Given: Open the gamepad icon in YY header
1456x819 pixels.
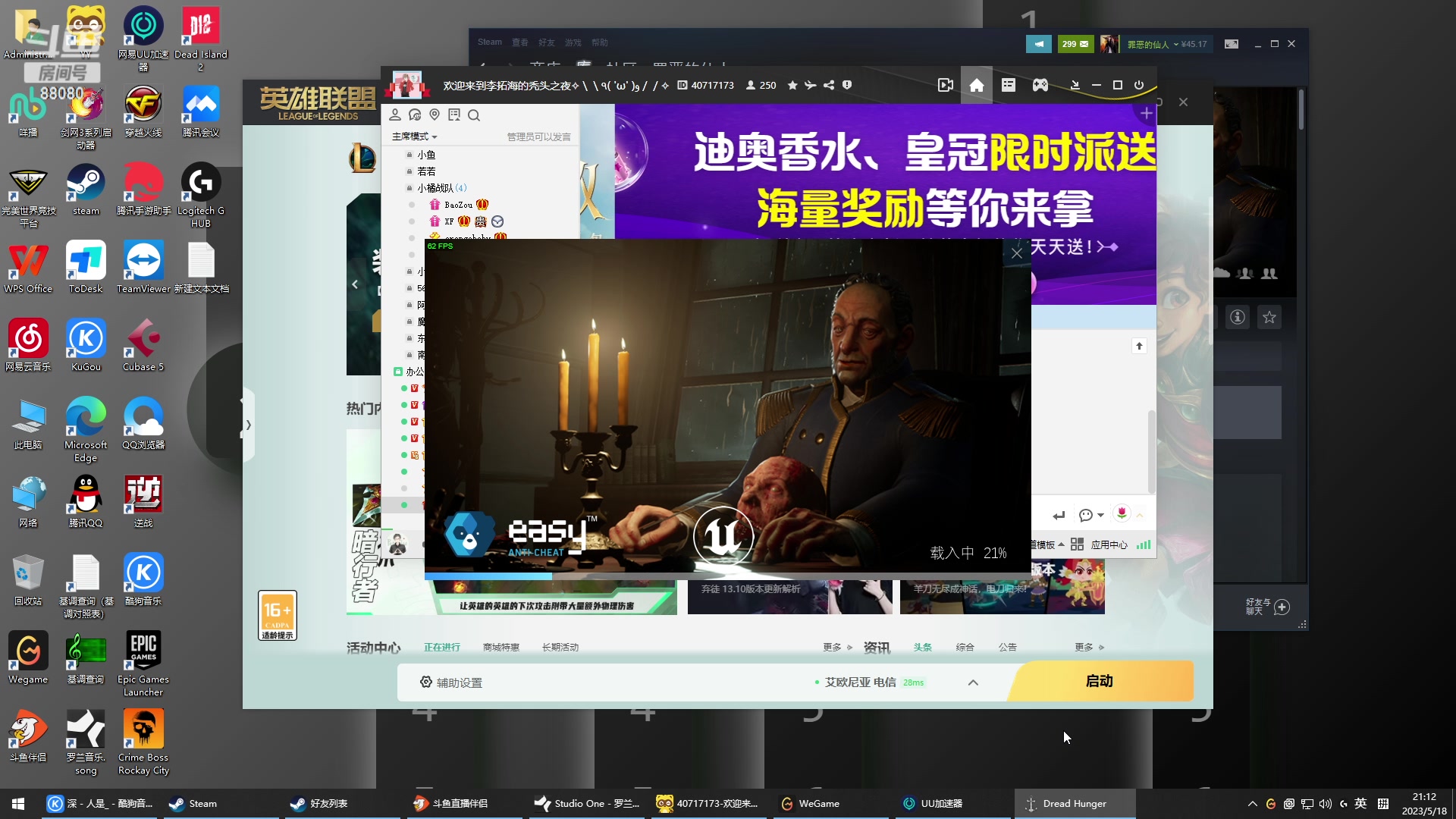Looking at the screenshot, I should tap(1040, 86).
